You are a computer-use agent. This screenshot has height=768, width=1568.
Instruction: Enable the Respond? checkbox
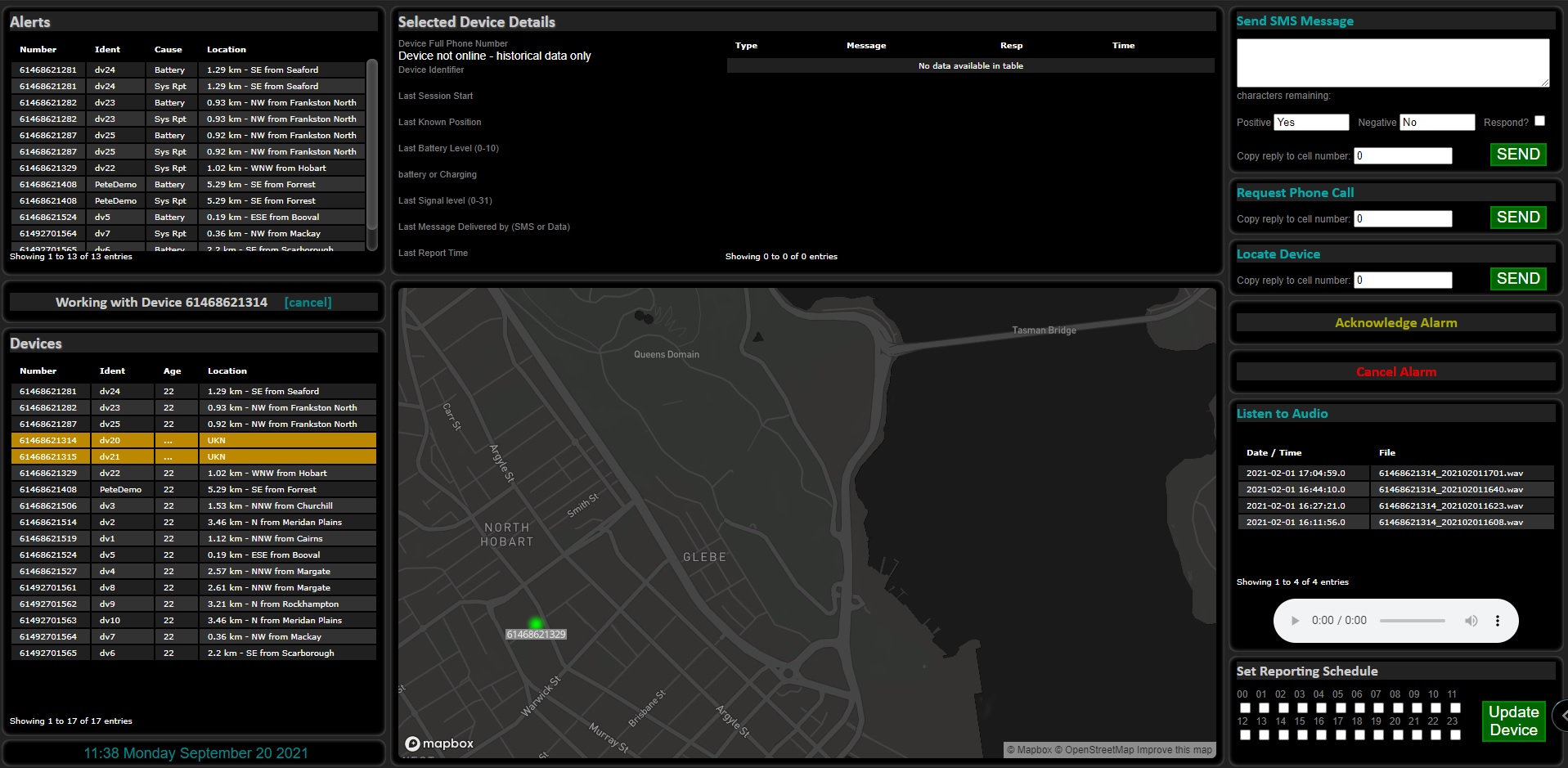pyautogui.click(x=1539, y=121)
